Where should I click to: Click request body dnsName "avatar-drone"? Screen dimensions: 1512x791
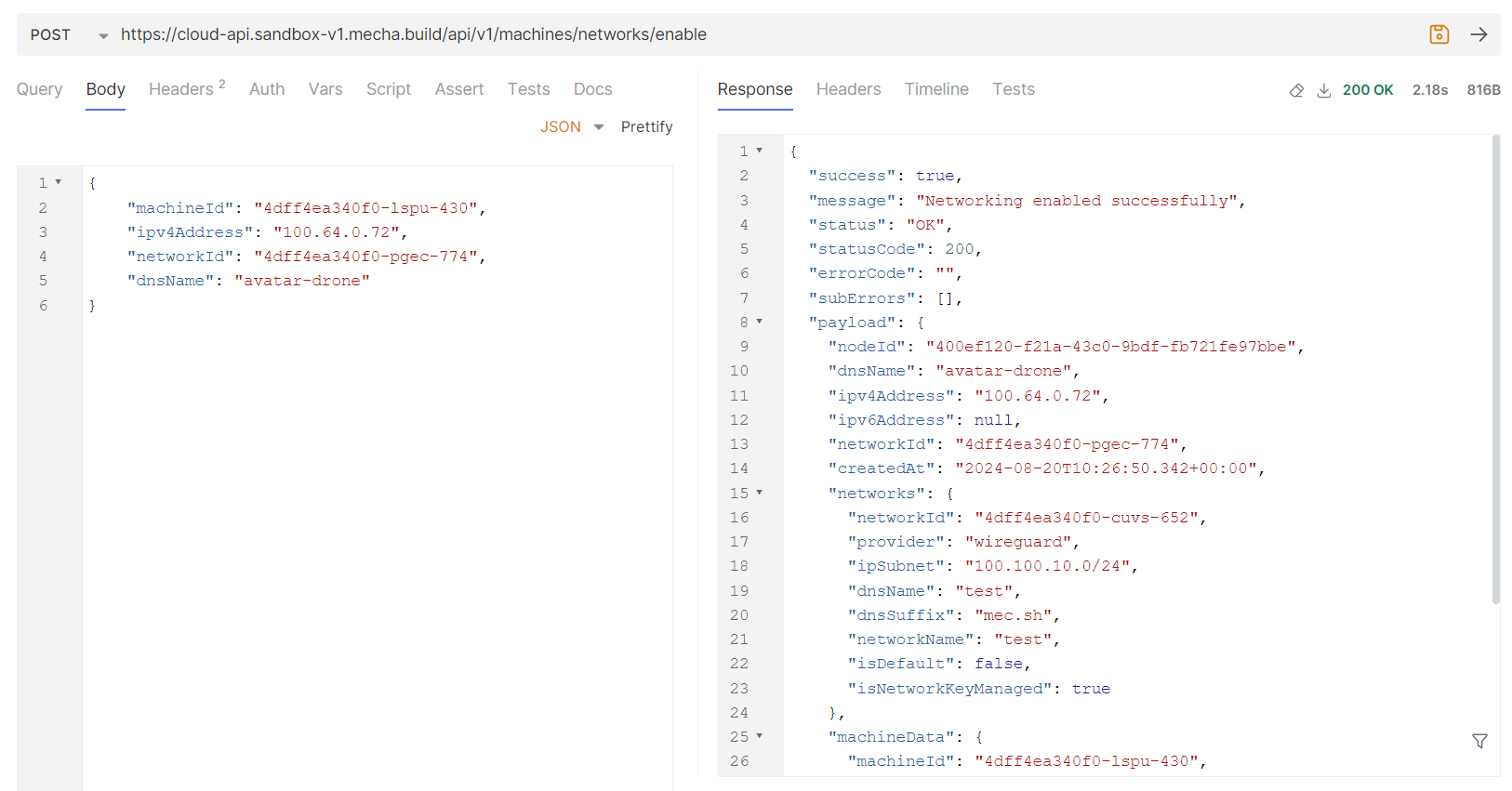click(302, 281)
